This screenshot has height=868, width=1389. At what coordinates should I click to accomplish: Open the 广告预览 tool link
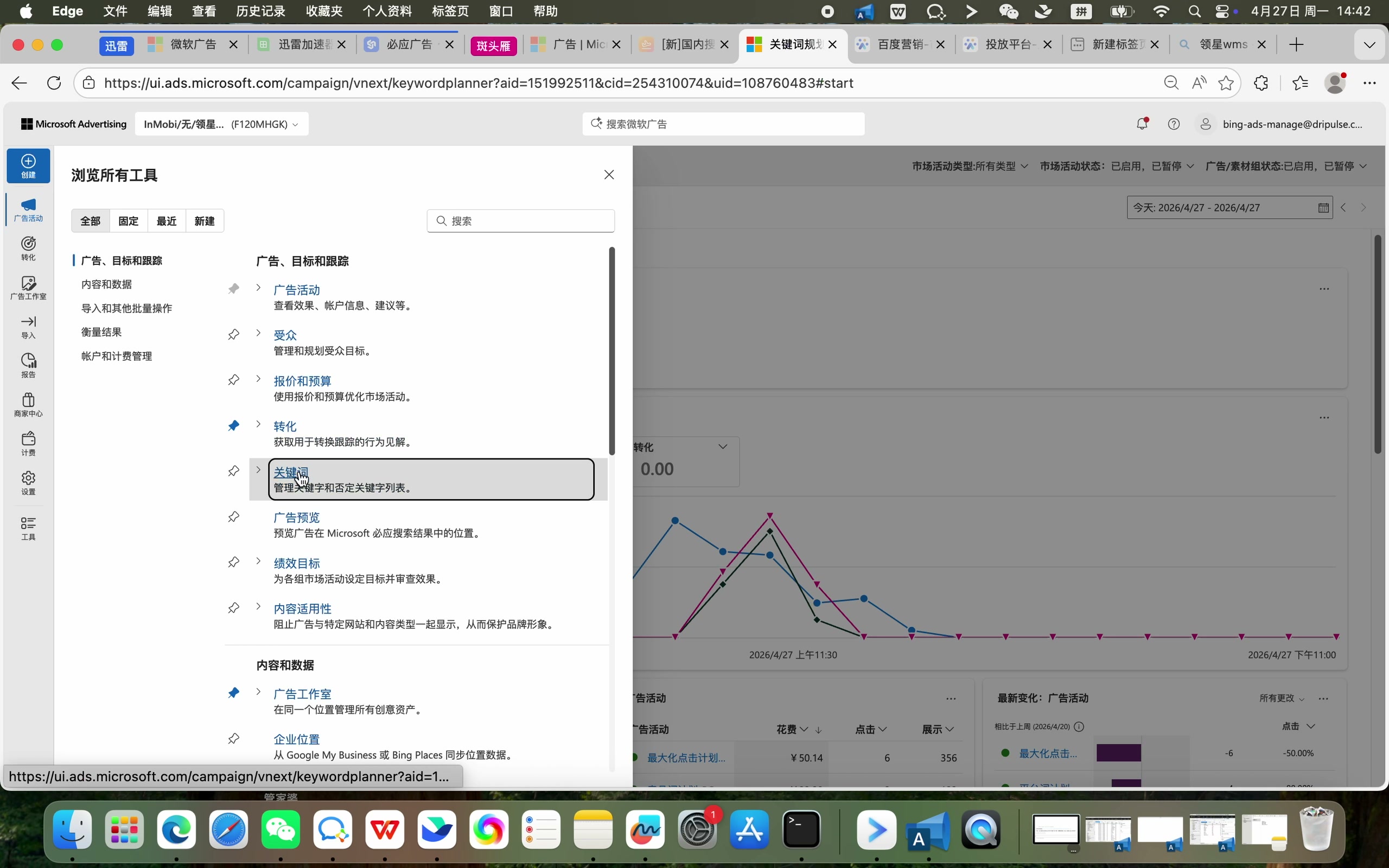[x=297, y=518]
